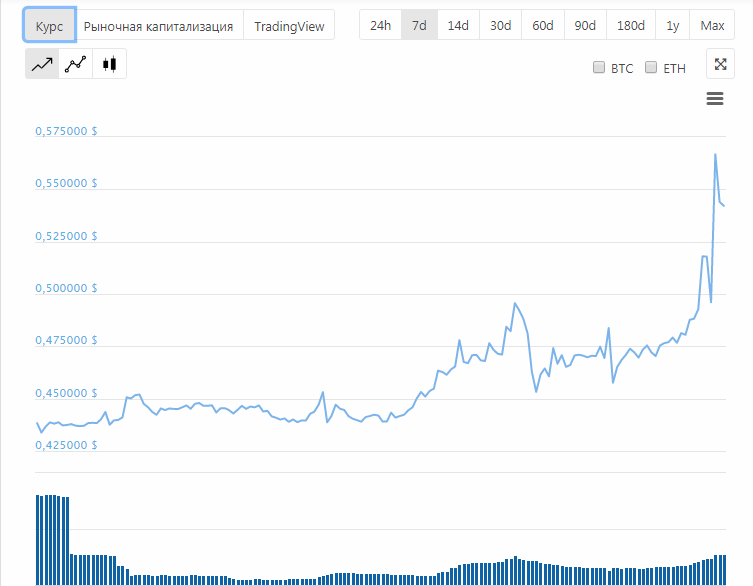Show the 1y price range
Viewport: 753px width, 586px height.
pos(672,25)
